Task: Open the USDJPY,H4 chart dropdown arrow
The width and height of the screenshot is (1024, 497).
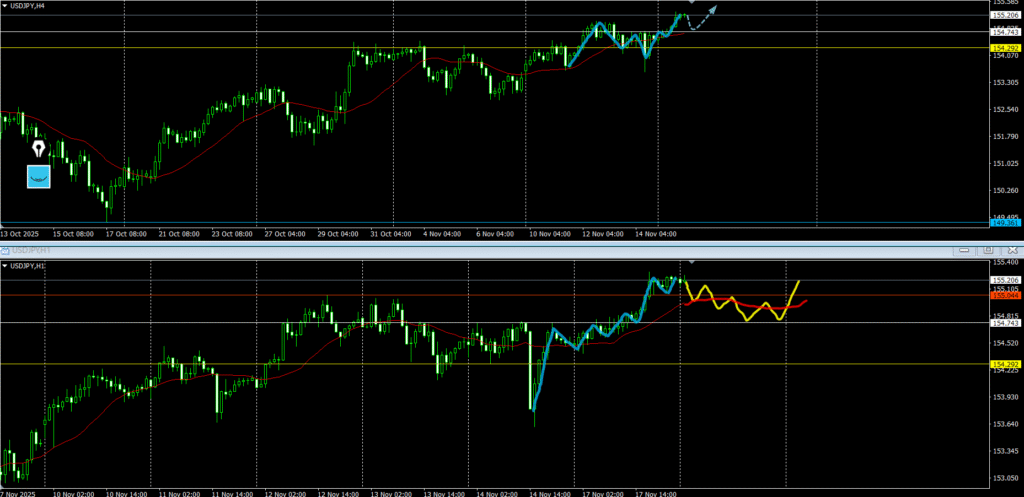Action: pyautogui.click(x=5, y=6)
